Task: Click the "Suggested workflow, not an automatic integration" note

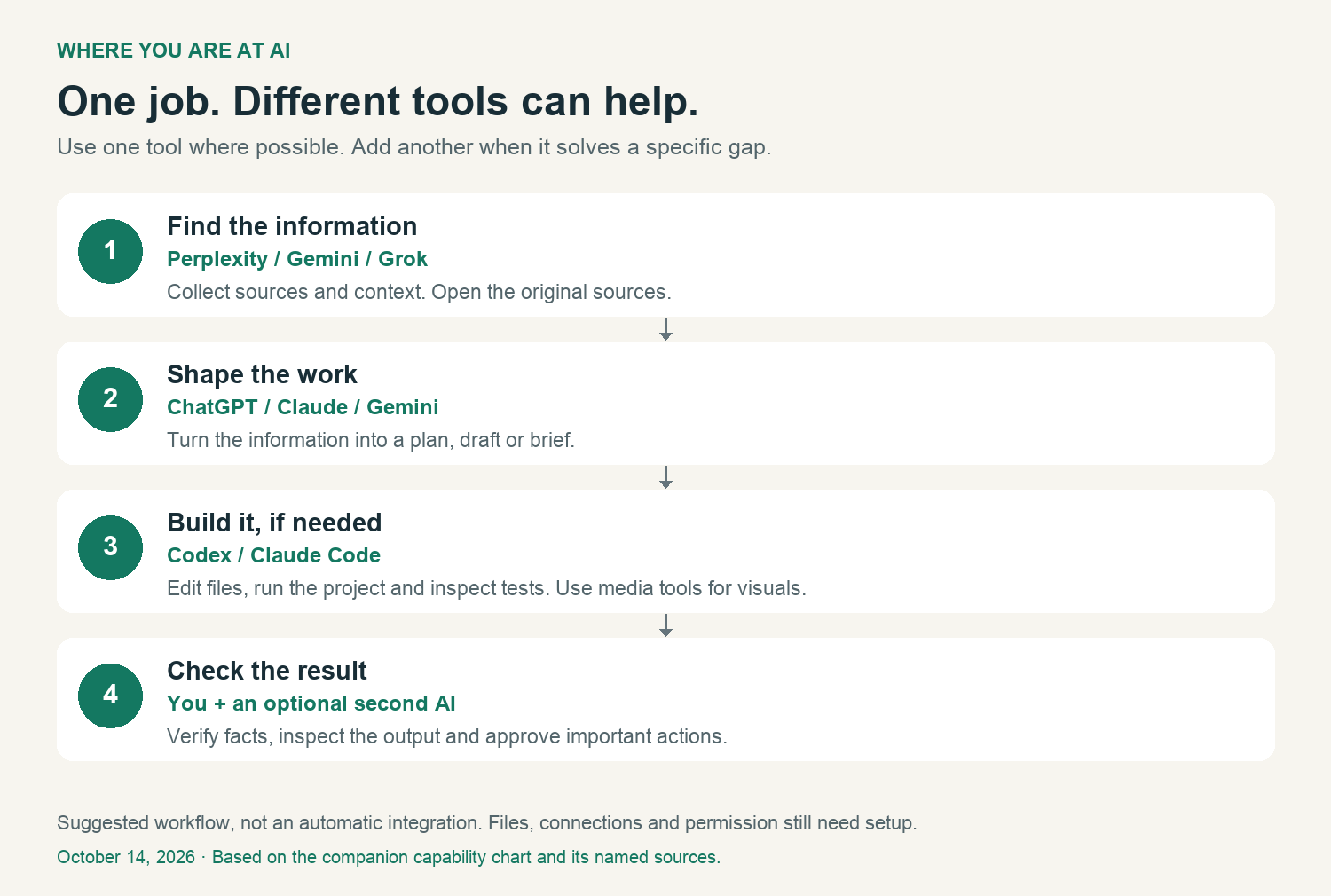Action: [487, 823]
